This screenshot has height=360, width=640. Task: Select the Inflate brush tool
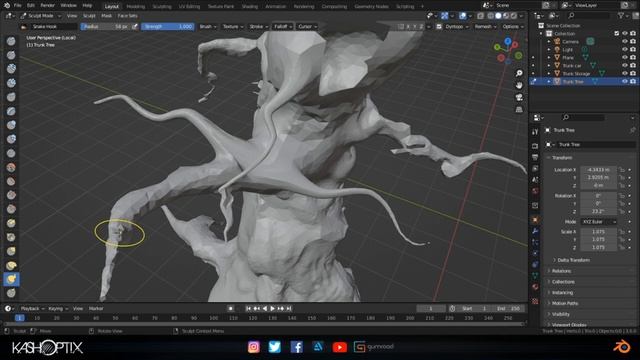click(x=11, y=125)
